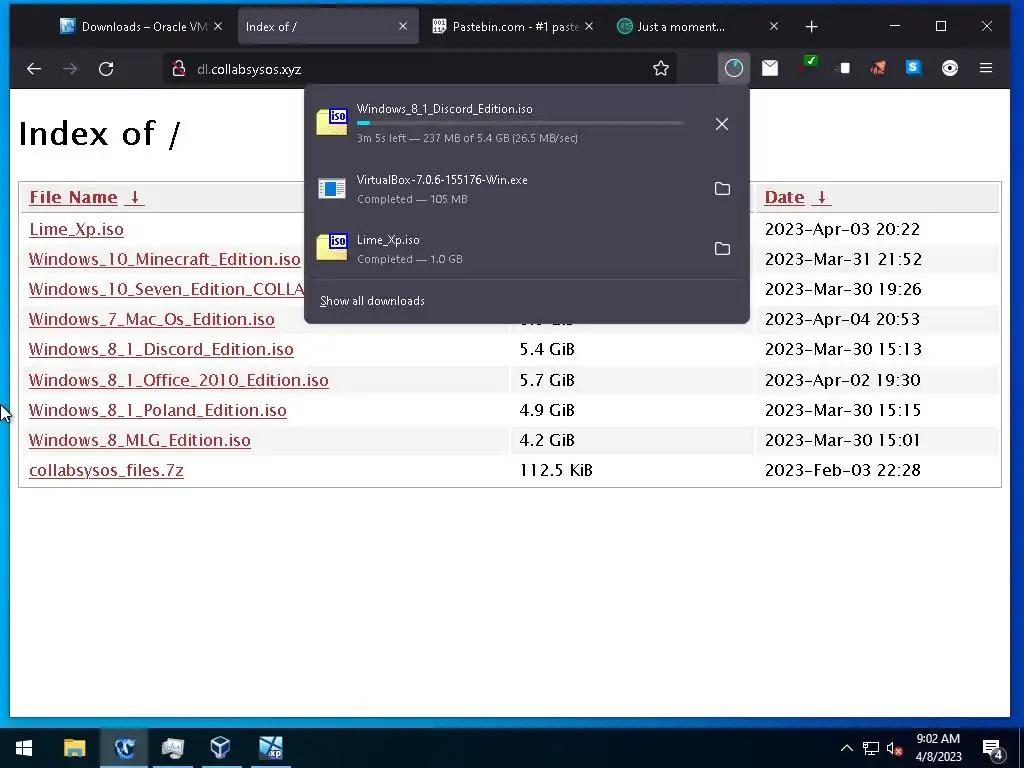This screenshot has height=768, width=1024.
Task: Click the blue S extension icon
Action: [913, 67]
